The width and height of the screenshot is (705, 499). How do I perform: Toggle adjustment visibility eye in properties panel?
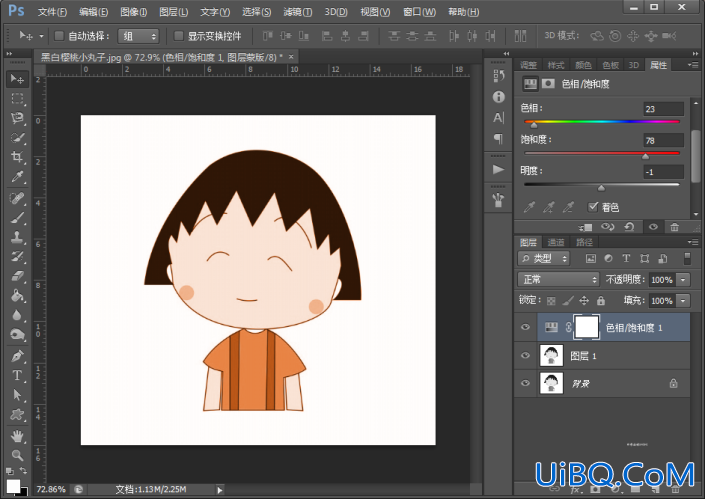pyautogui.click(x=653, y=227)
